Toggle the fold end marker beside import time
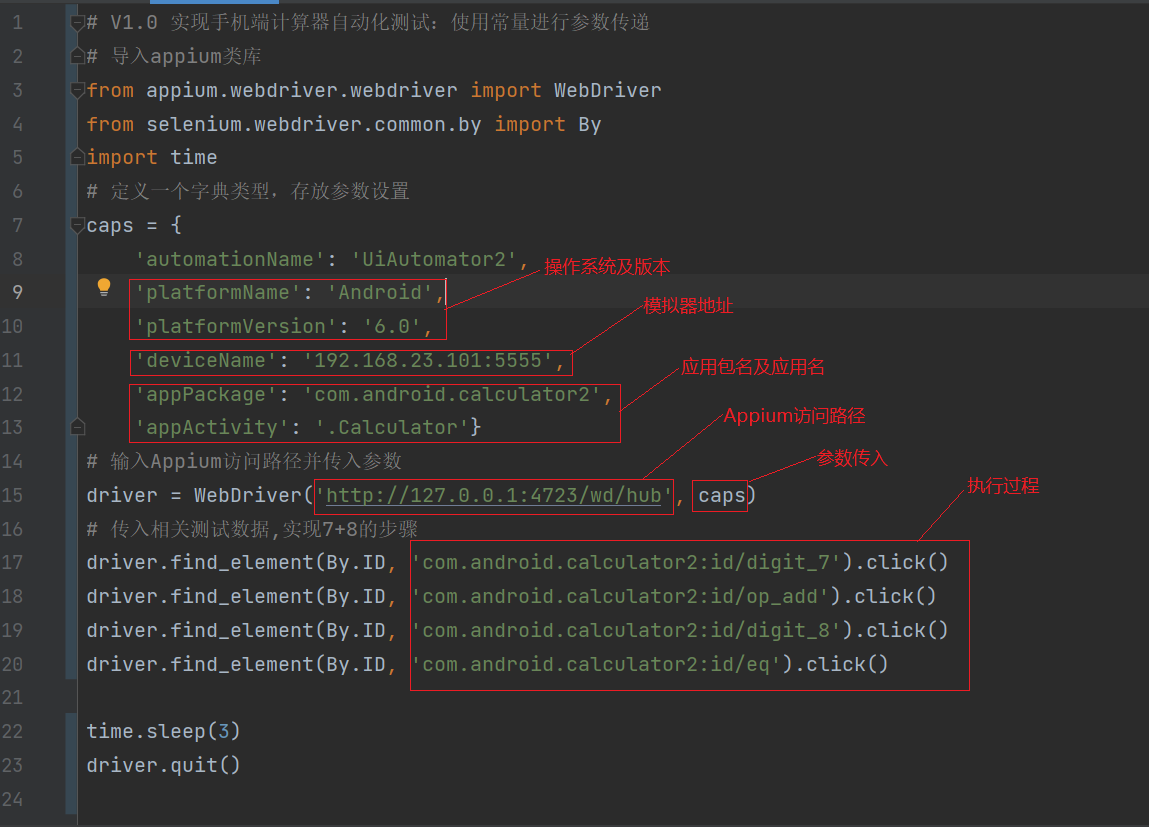The image size is (1149, 827). [78, 157]
